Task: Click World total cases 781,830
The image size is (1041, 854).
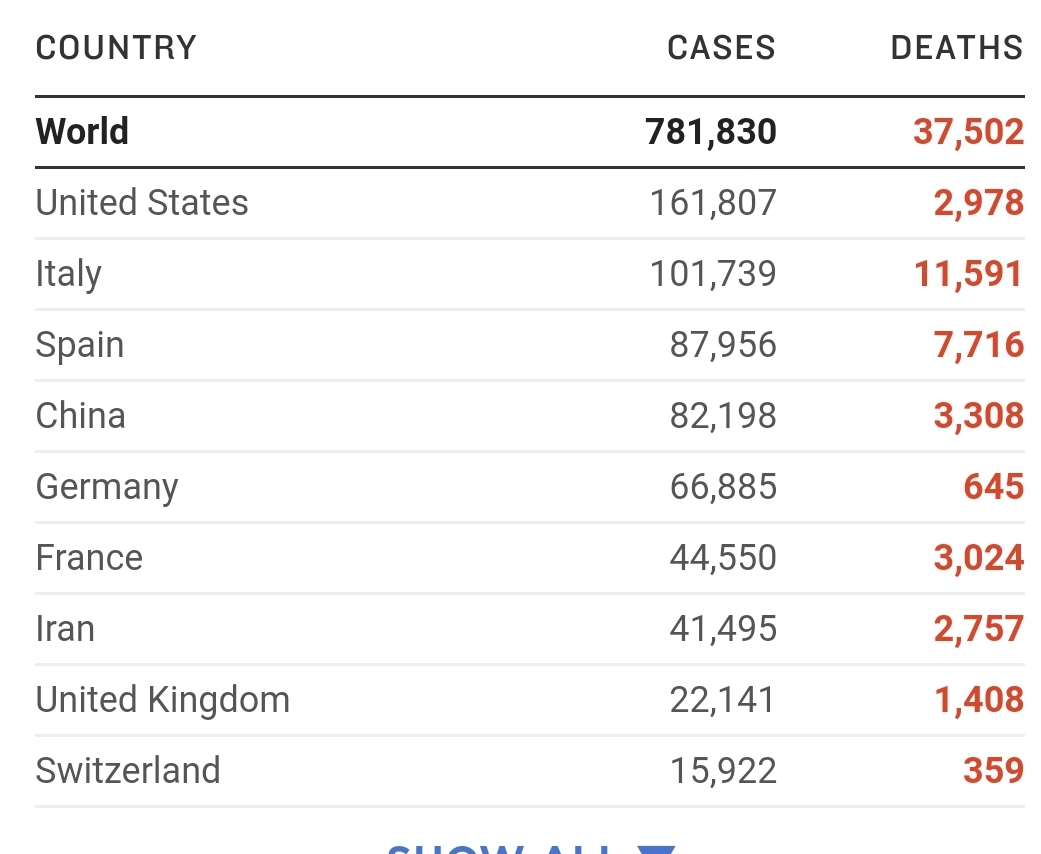Action: point(711,131)
